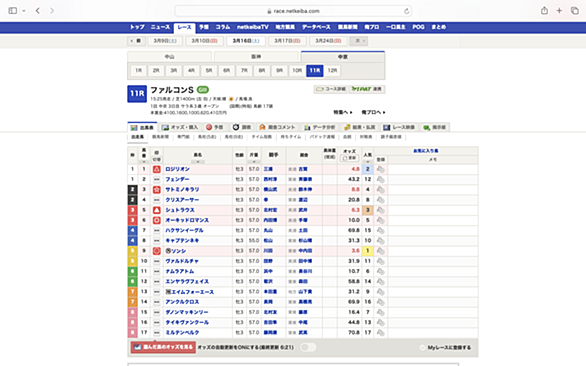
Task: Go forward with Safari's forward arrow
Action: 52,11
